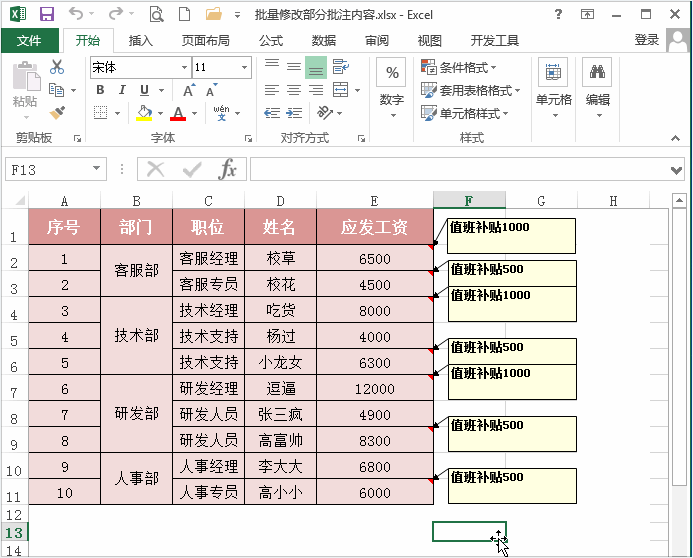Open the 单元格 cells group
The image size is (693, 558).
pyautogui.click(x=554, y=89)
